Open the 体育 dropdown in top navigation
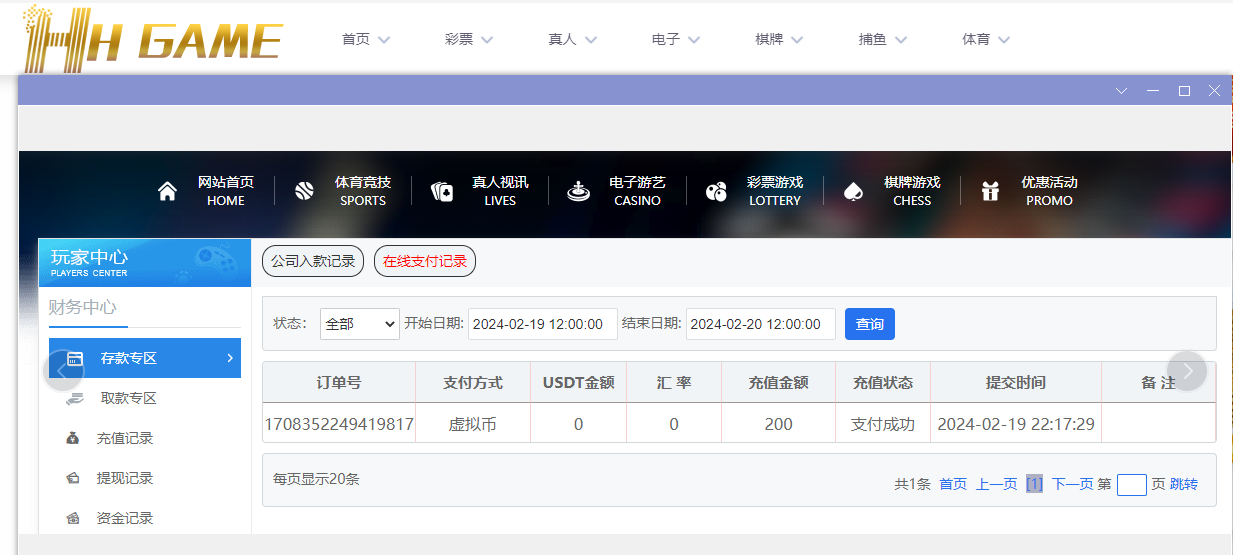 [x=986, y=40]
